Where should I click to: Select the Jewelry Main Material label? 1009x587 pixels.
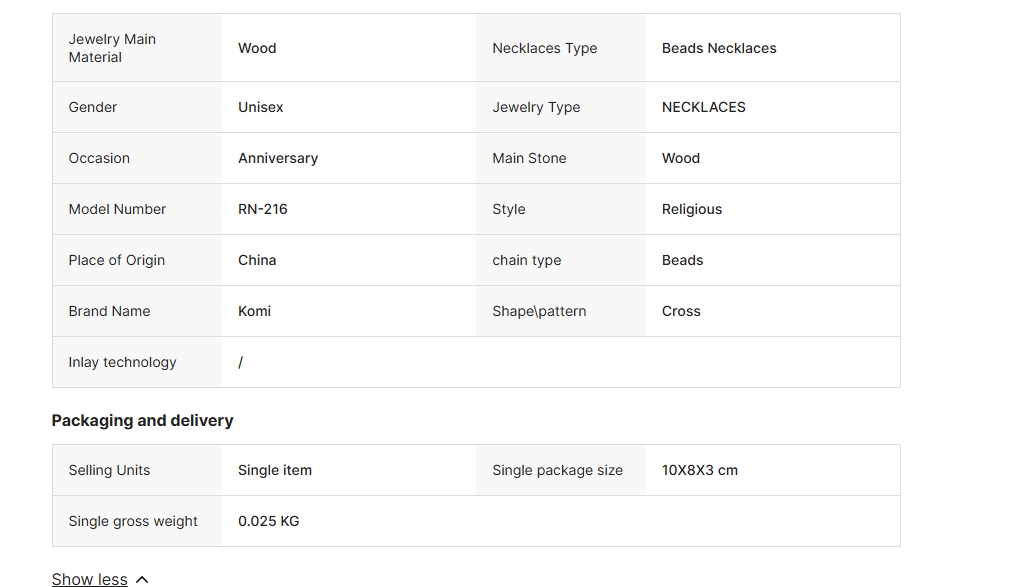click(x=112, y=48)
